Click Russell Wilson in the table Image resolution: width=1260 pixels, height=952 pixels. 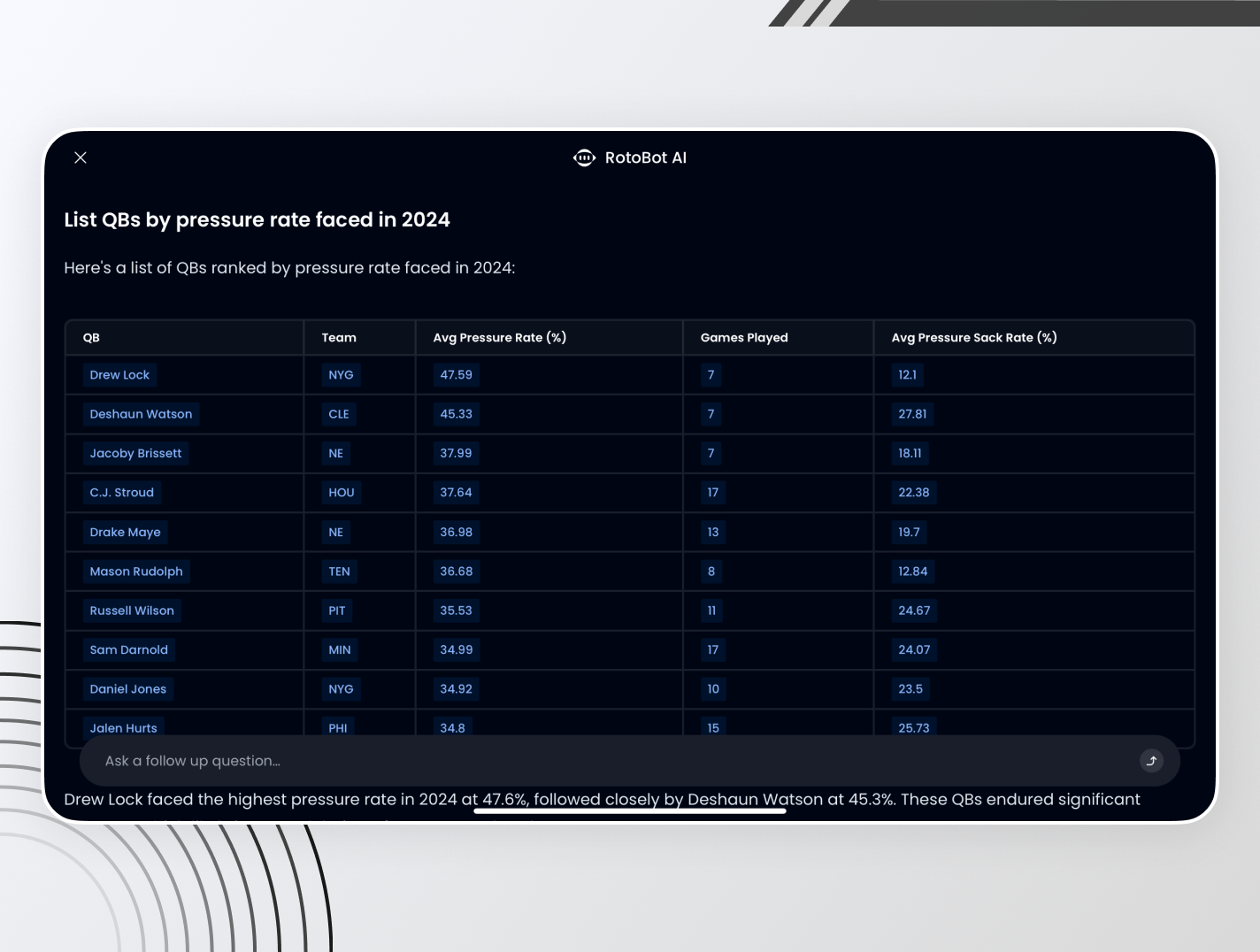tap(132, 610)
